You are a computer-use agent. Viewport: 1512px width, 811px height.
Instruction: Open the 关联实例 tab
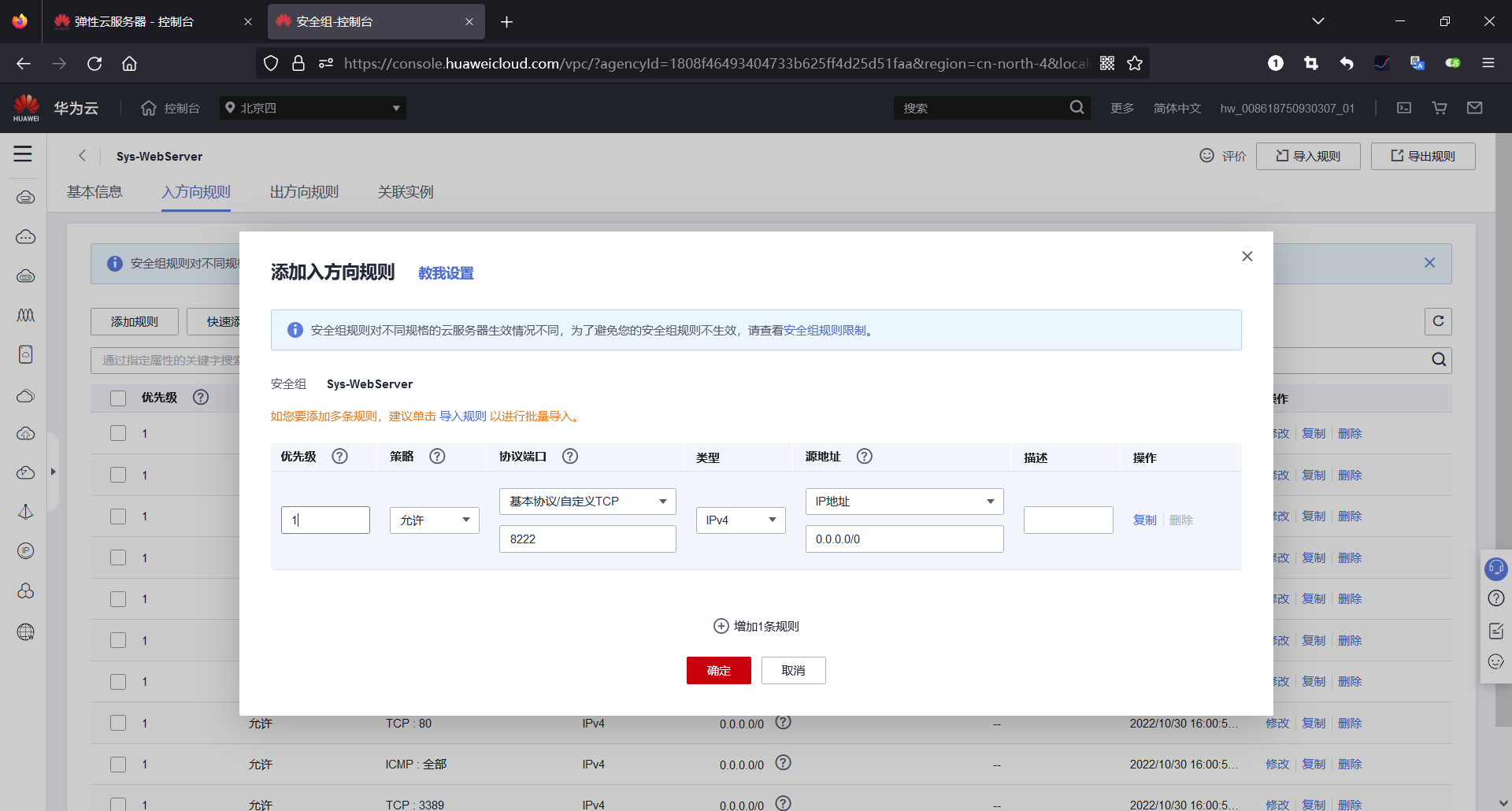[x=405, y=191]
